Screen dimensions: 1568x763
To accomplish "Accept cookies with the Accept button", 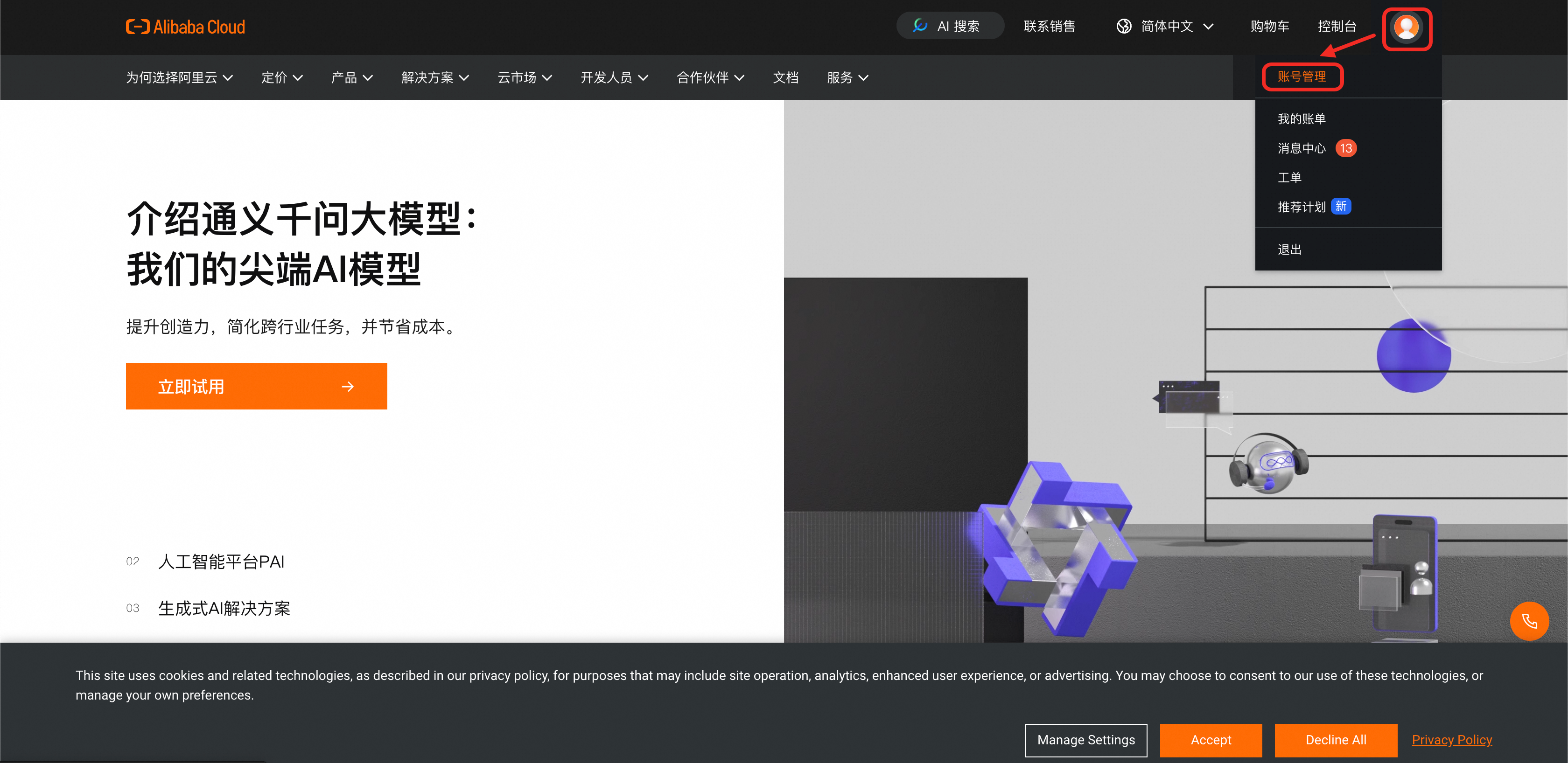I will point(1211,740).
